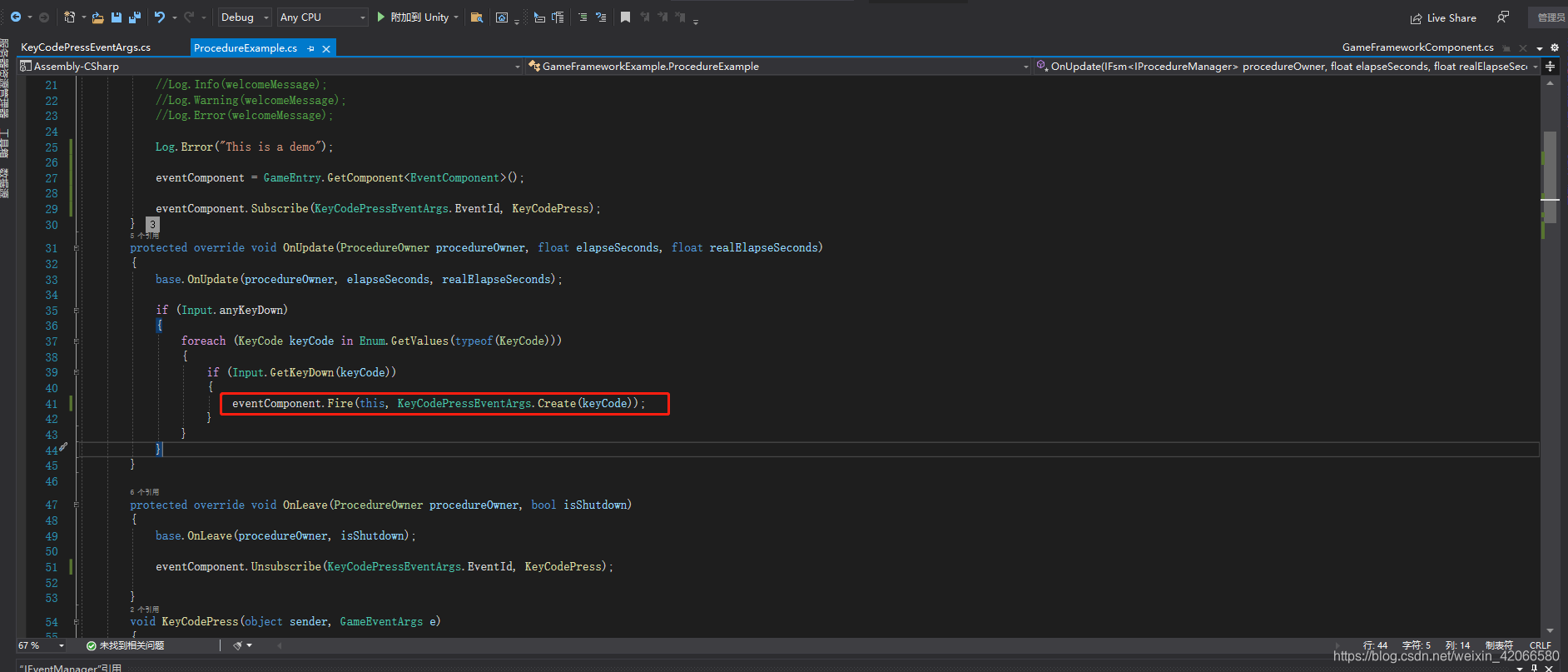
Task: Close the GameFrameworkComponent.cs preview tab
Action: [1523, 48]
